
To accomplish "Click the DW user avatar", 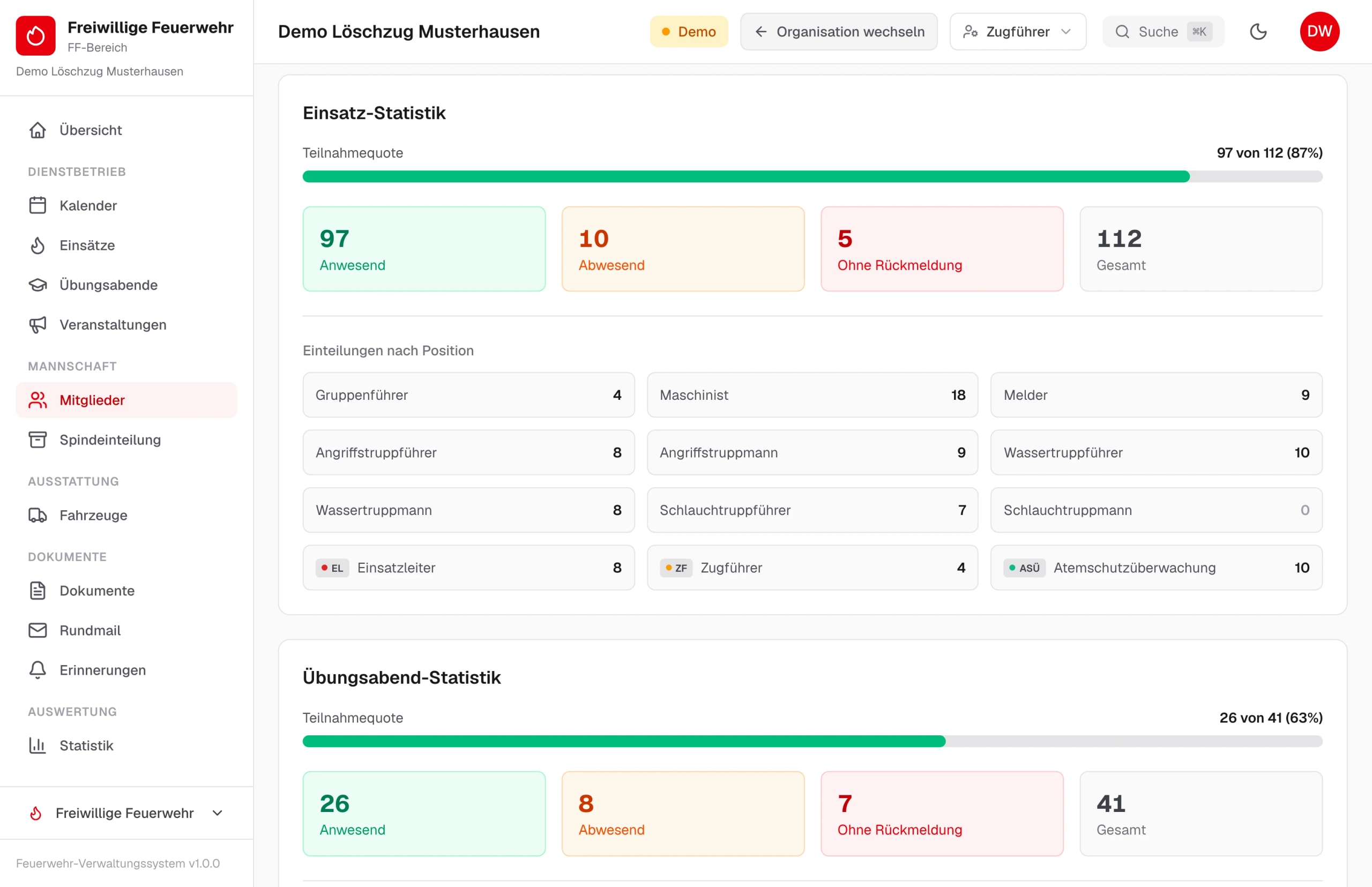I will tap(1319, 32).
